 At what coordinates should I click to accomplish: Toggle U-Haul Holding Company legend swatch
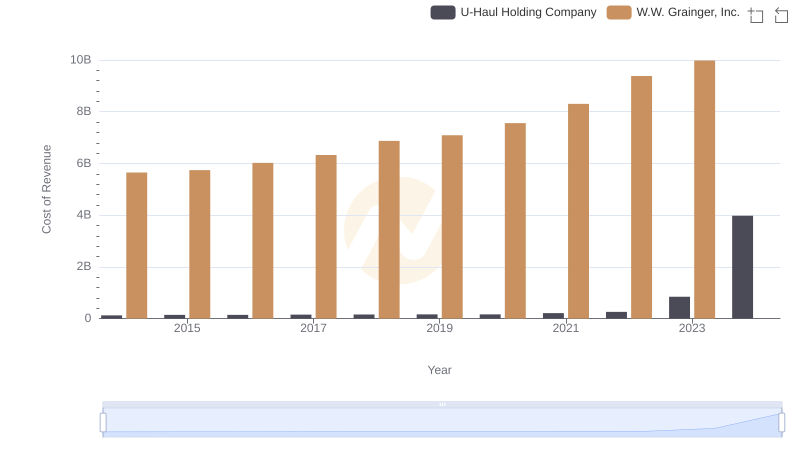point(443,12)
